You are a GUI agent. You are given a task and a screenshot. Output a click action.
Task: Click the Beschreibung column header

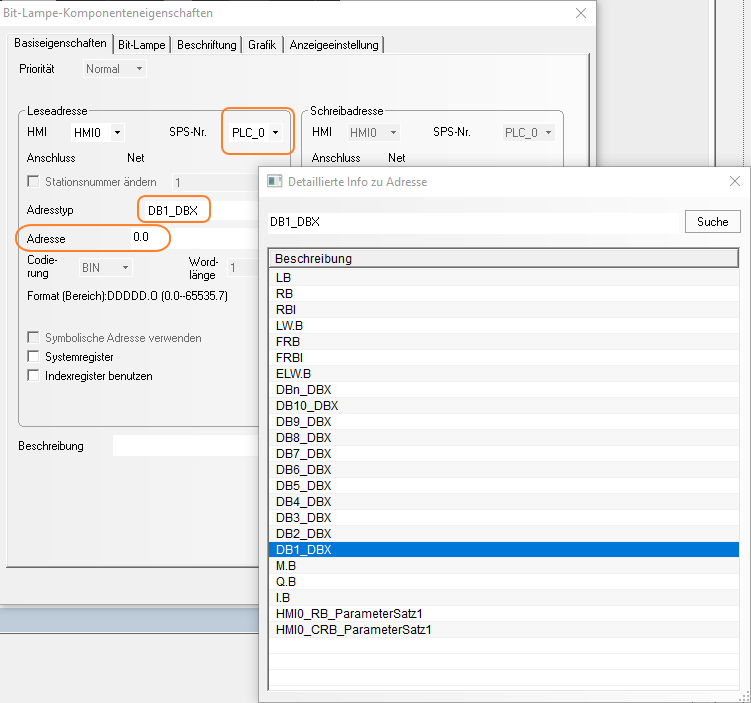coord(503,258)
